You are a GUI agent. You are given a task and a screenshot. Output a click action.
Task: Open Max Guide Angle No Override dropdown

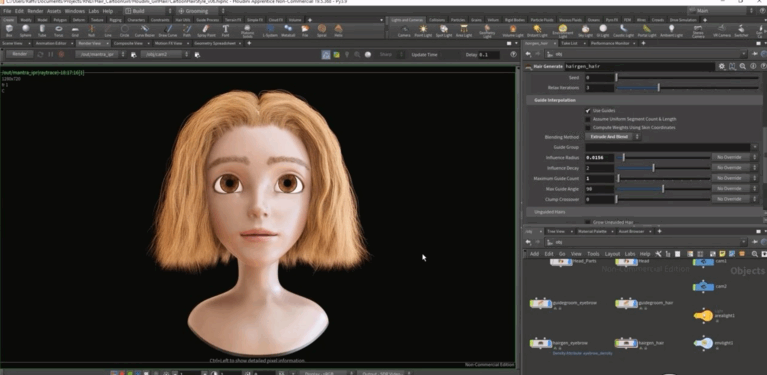(735, 189)
